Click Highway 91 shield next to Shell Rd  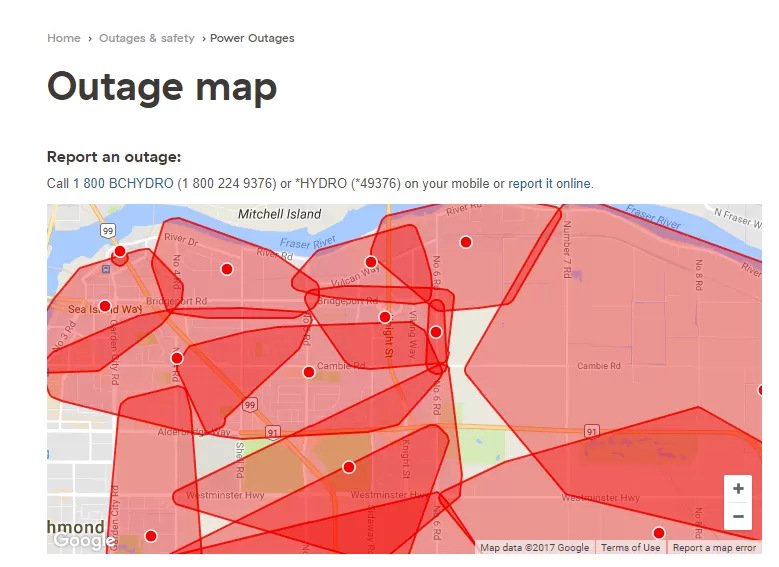point(272,432)
